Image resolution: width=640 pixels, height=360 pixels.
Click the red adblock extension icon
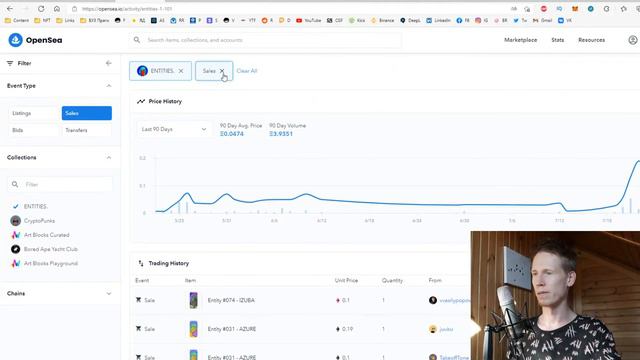(x=544, y=9)
